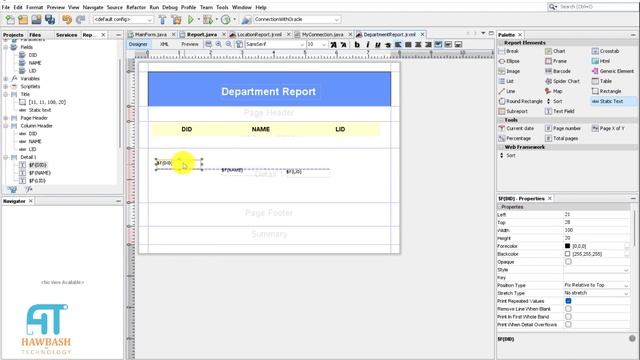Click the New File toolbar icon
Viewport: 640px width, 360px height.
point(10,19)
